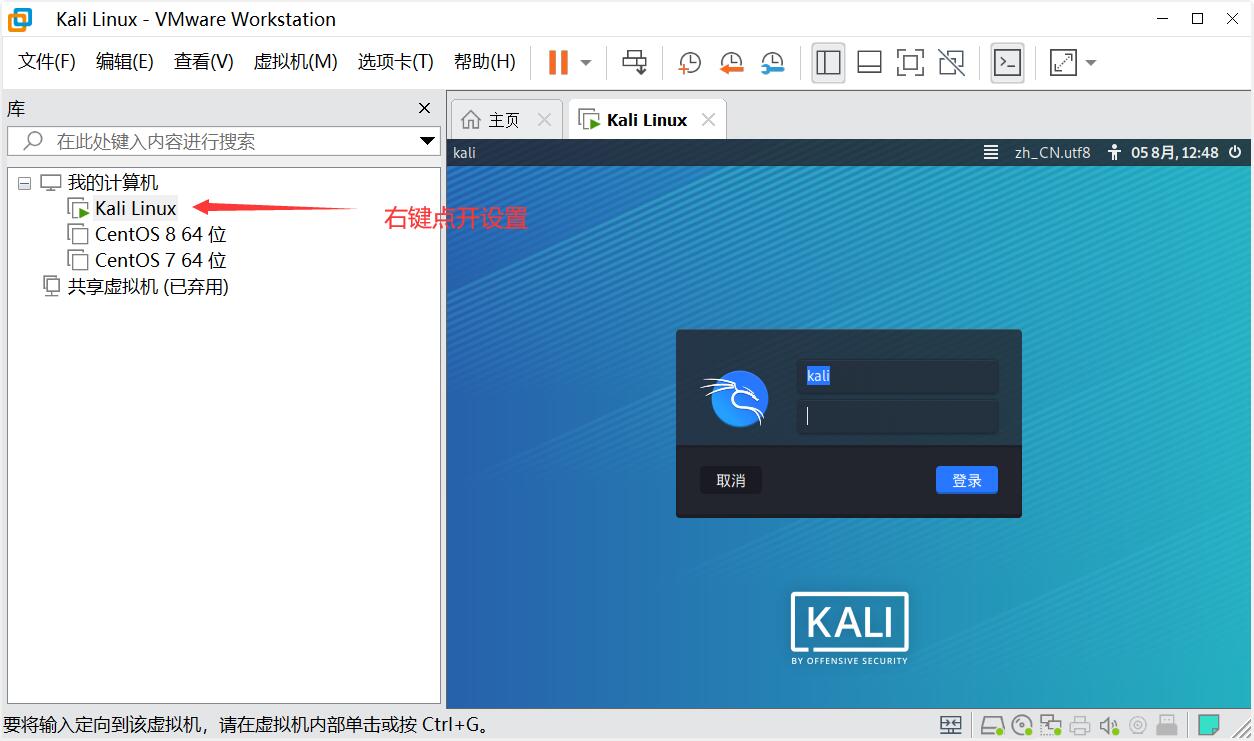Revert to the latest snapshot

pyautogui.click(x=731, y=62)
